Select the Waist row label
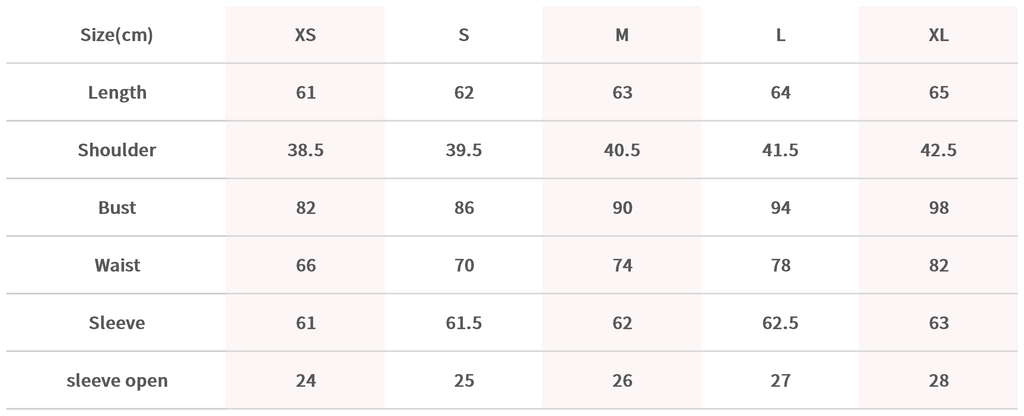This screenshot has height=416, width=1024. pyautogui.click(x=117, y=266)
